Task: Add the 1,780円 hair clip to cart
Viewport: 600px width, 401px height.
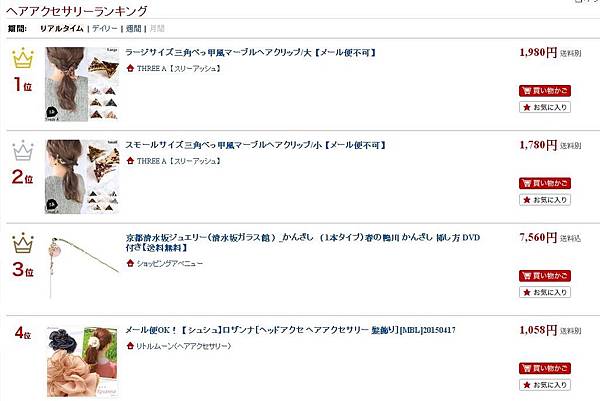Action: [x=545, y=183]
